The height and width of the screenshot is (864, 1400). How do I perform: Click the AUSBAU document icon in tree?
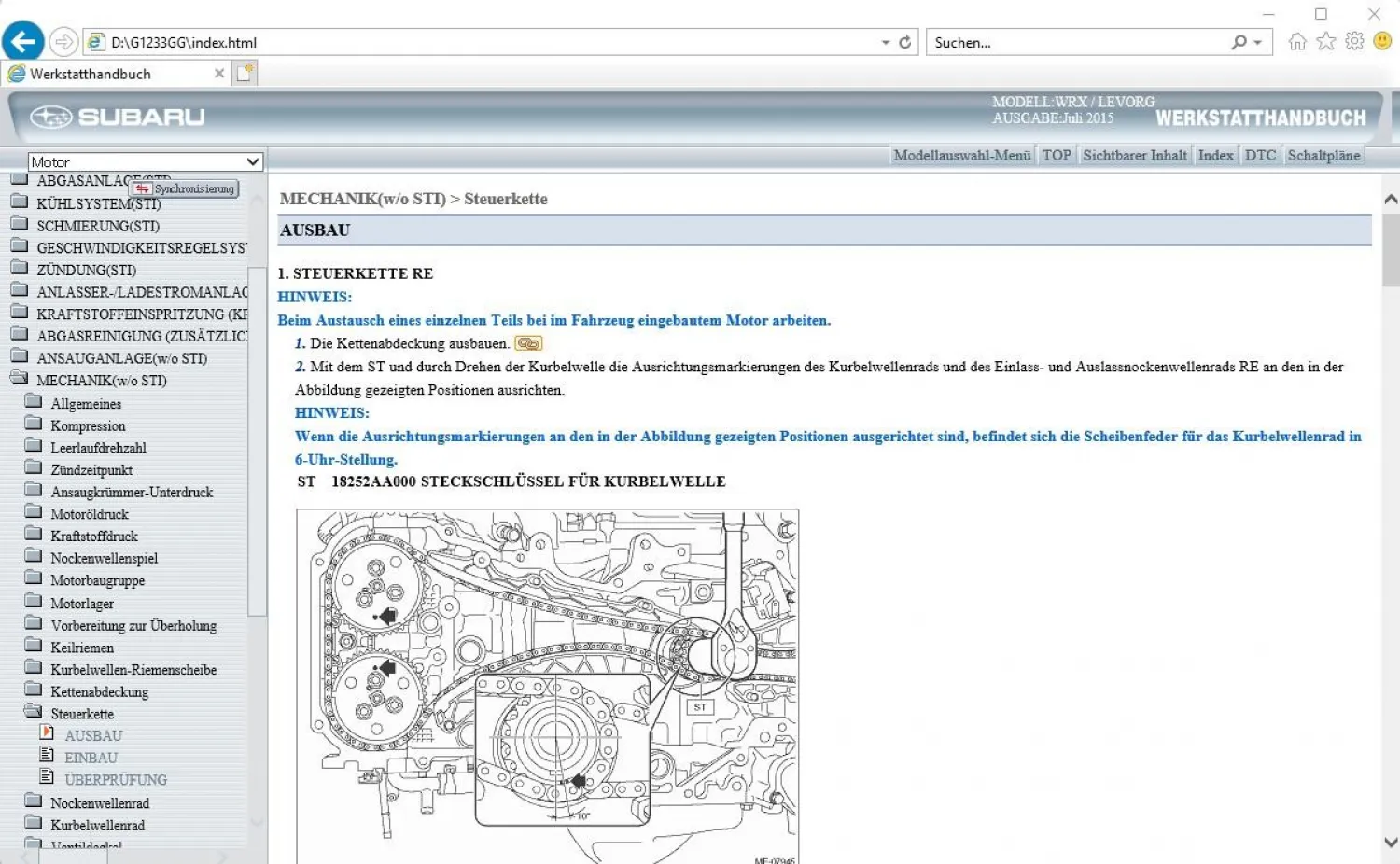[x=47, y=733]
